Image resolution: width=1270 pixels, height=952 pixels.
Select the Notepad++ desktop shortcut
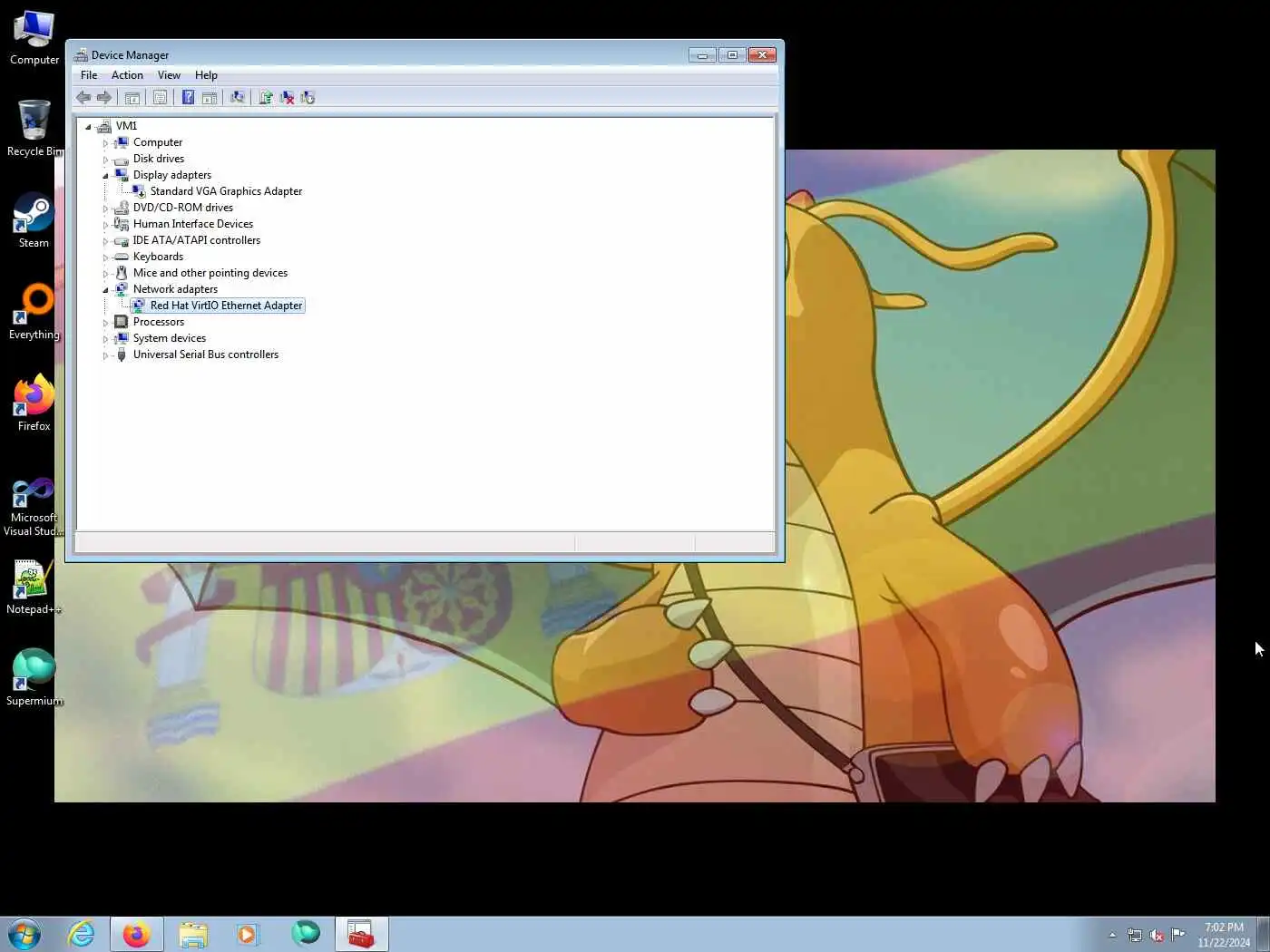click(x=34, y=588)
